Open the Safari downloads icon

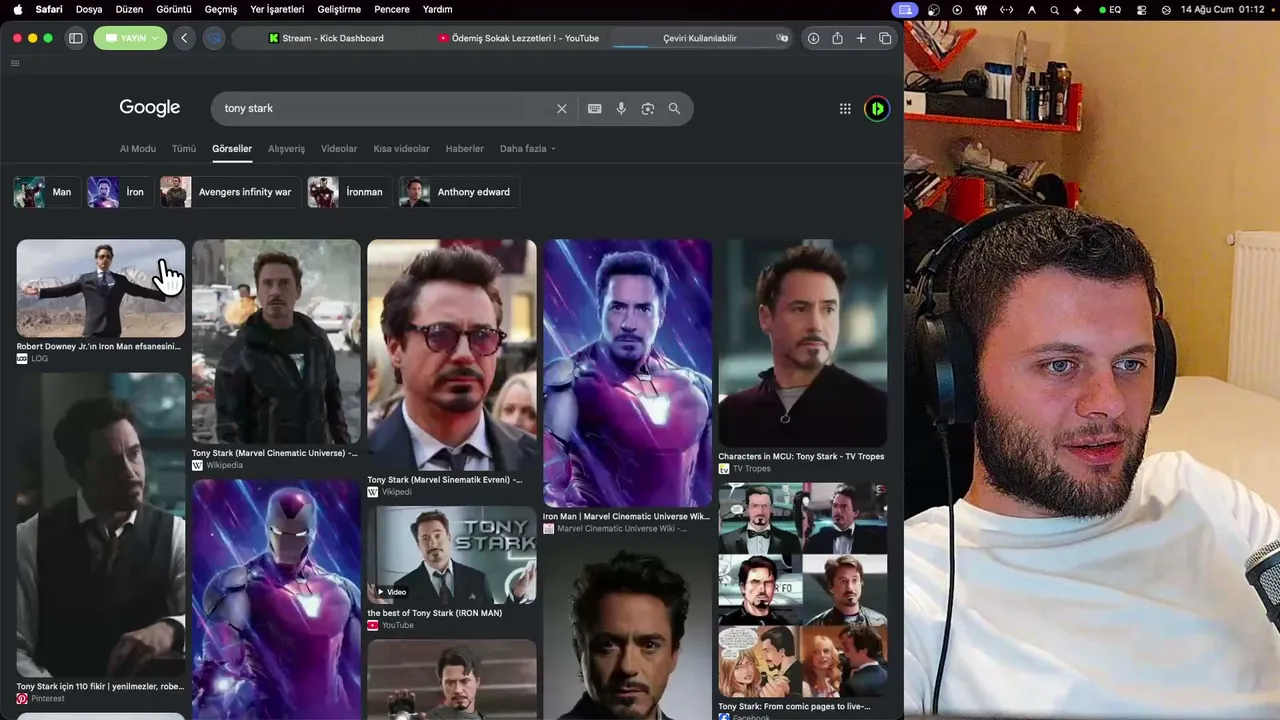pos(813,38)
